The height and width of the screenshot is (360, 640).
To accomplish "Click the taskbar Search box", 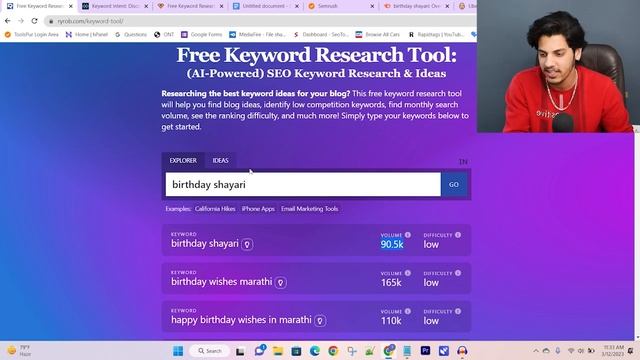I will pos(209,351).
